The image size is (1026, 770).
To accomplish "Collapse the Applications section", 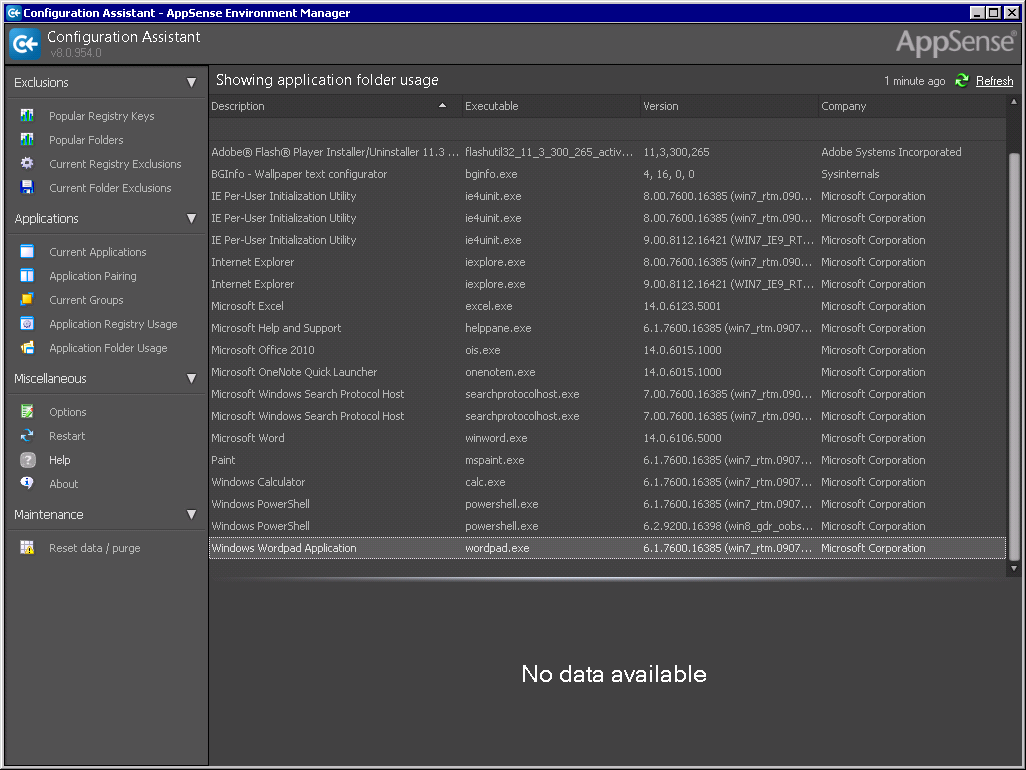I will click(191, 219).
